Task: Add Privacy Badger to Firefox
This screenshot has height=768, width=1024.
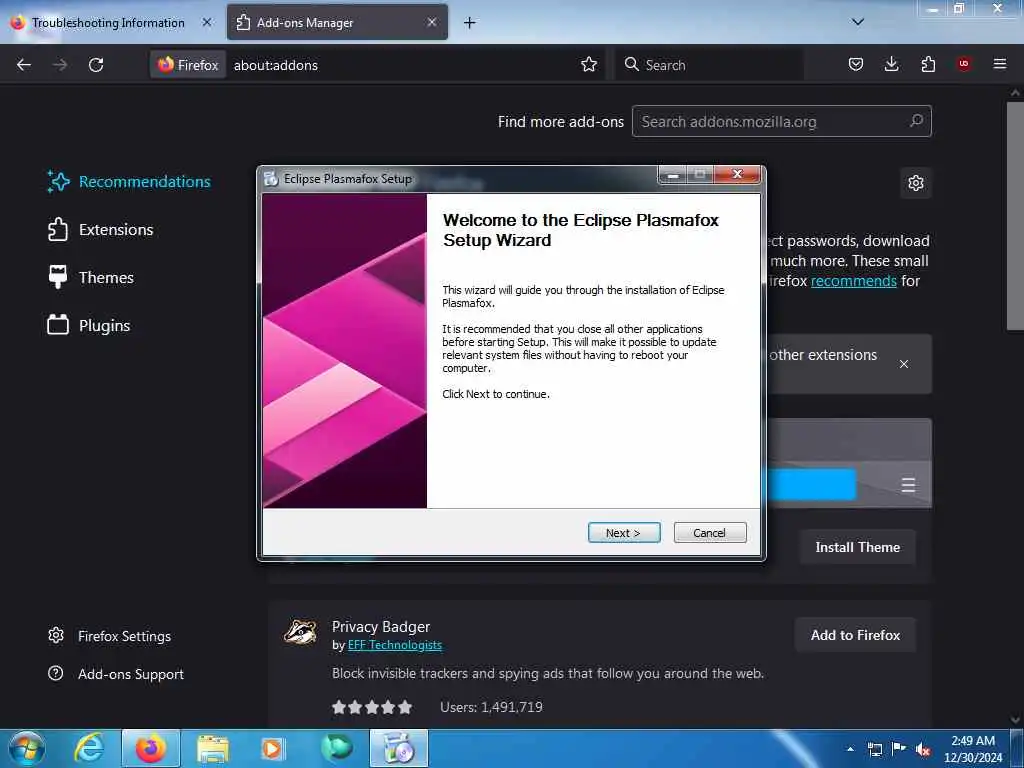Action: (856, 635)
